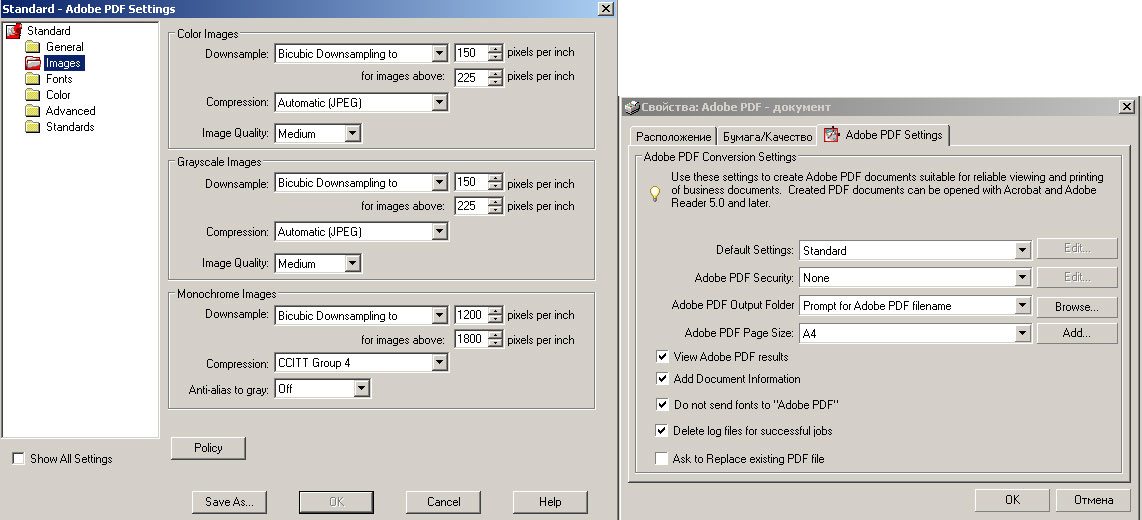Open Color Images Image Quality dropdown
1142x520 pixels.
coord(353,134)
